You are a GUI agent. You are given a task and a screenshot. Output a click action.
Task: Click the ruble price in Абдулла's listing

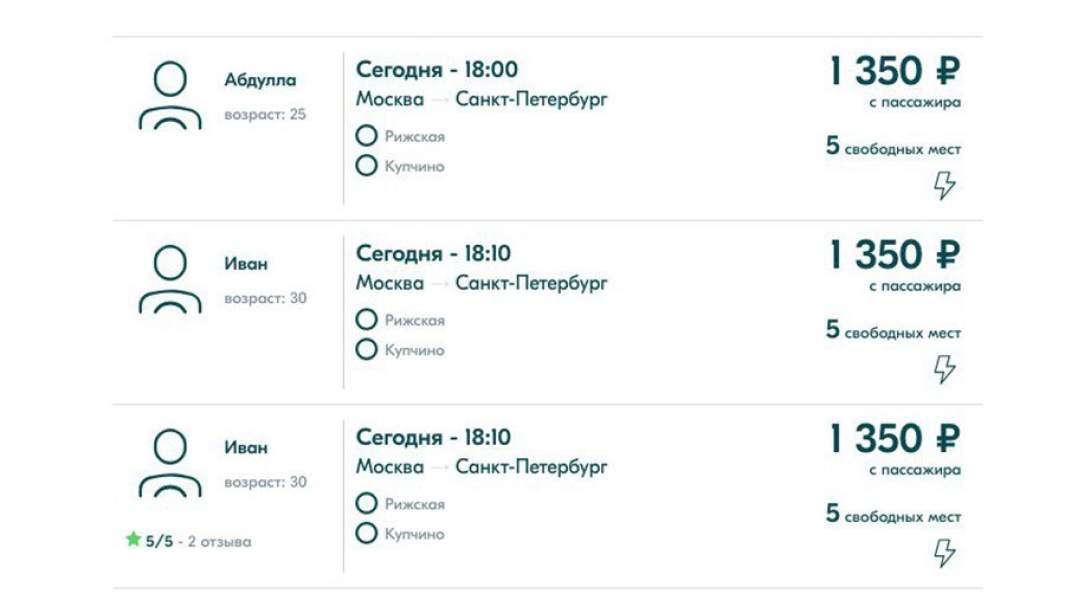[894, 72]
